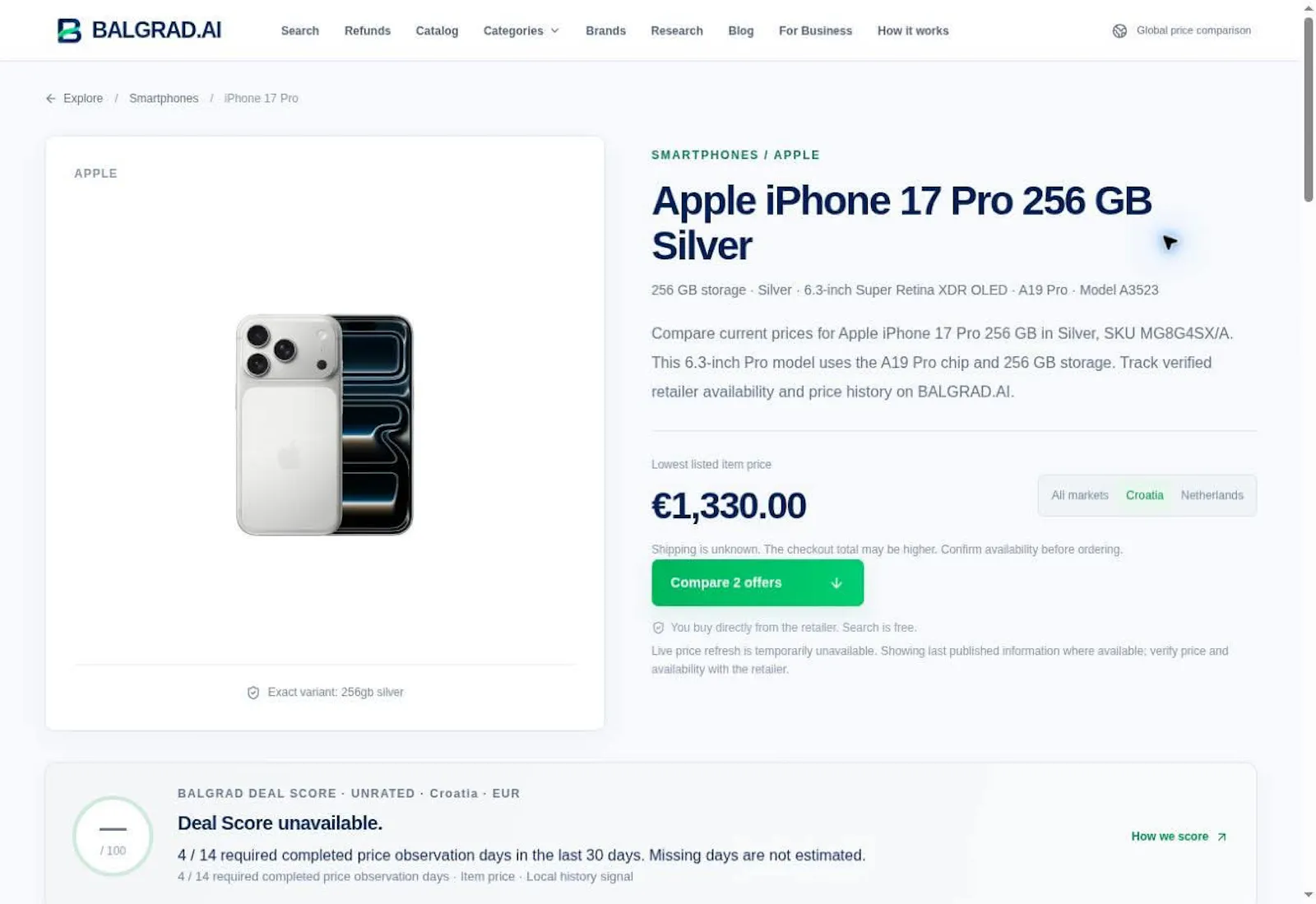Click the back arrow next to Explore

pyautogui.click(x=51, y=99)
